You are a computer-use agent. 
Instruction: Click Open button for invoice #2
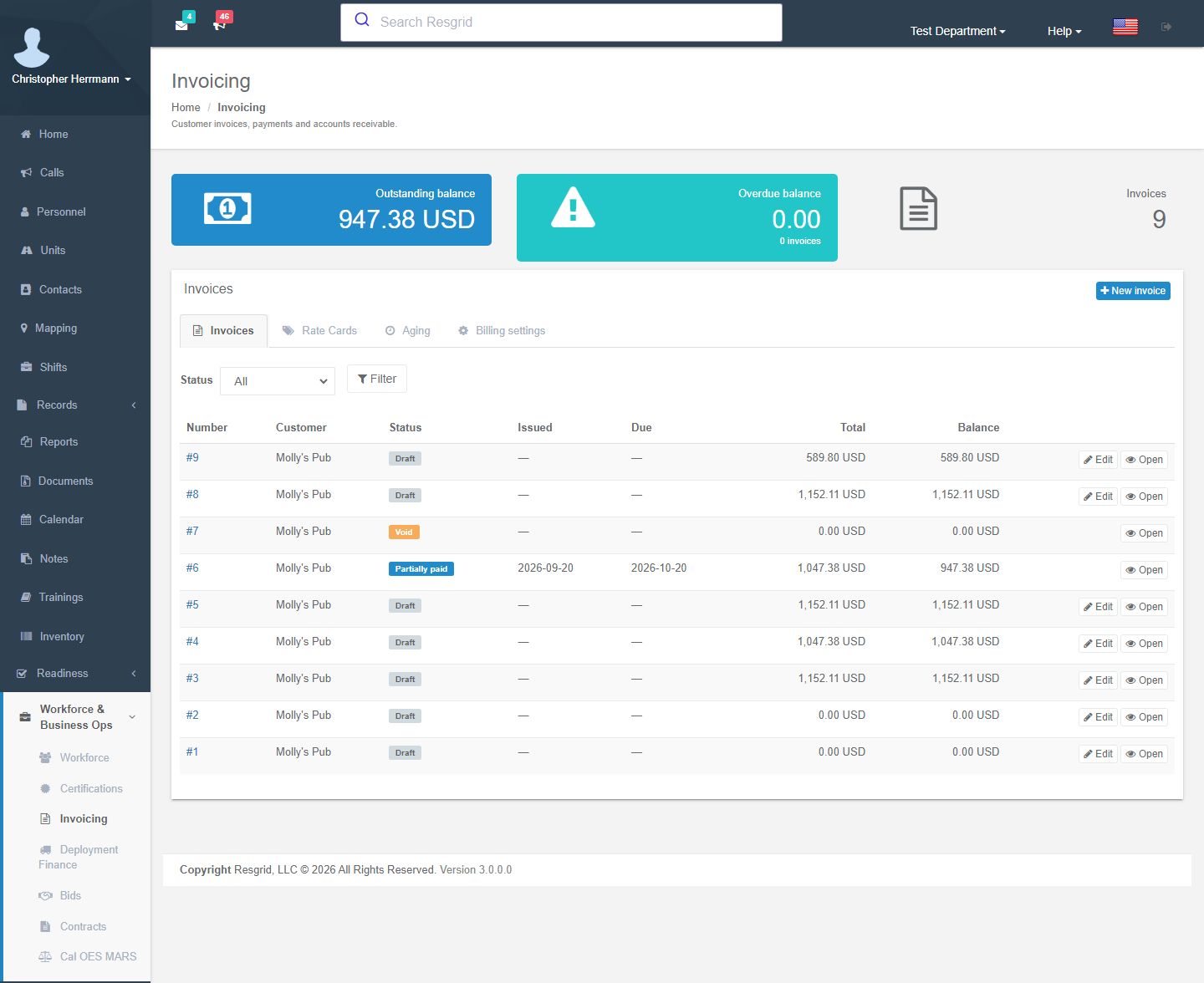(x=1144, y=717)
